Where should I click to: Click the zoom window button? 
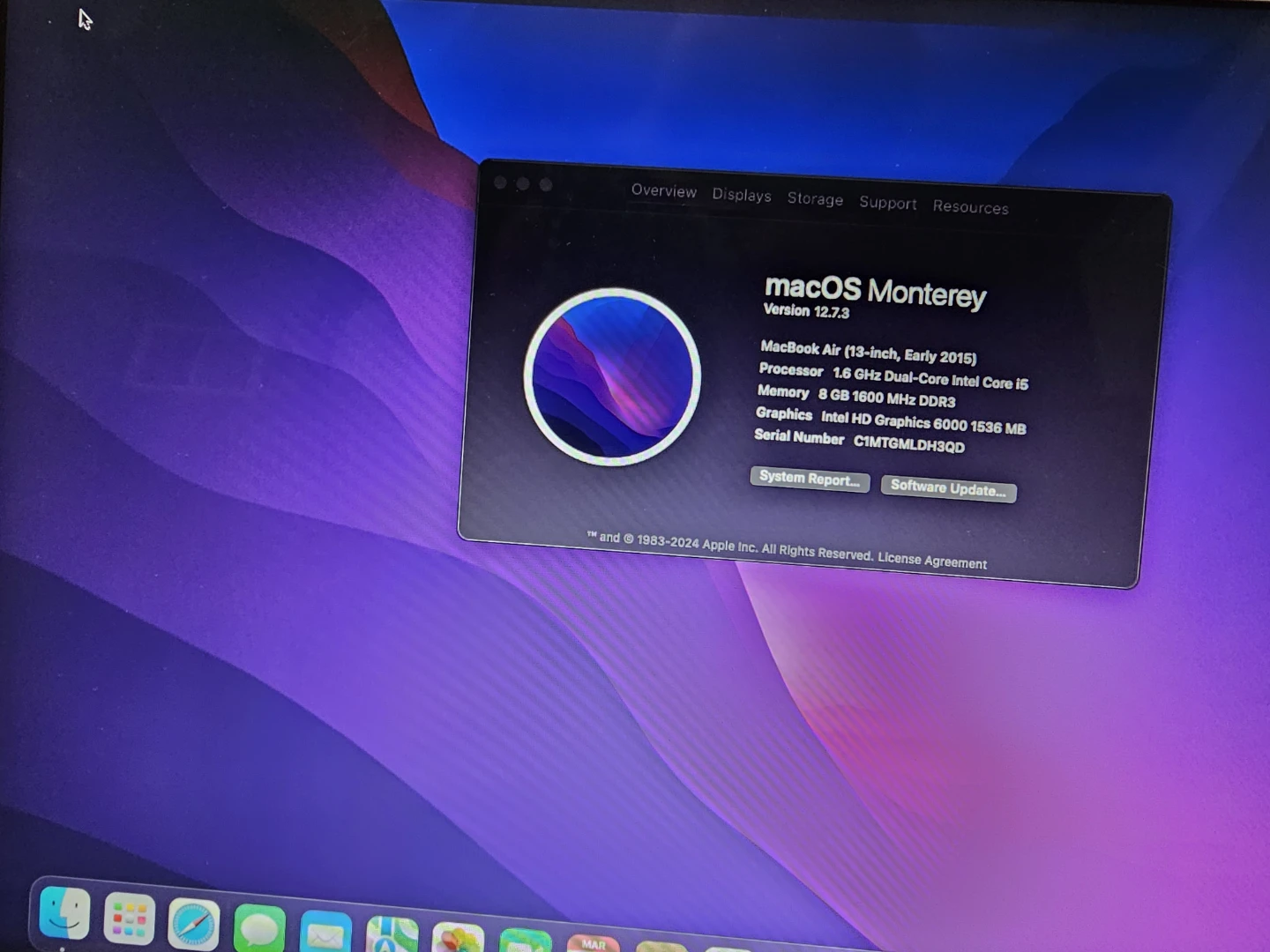coord(546,184)
